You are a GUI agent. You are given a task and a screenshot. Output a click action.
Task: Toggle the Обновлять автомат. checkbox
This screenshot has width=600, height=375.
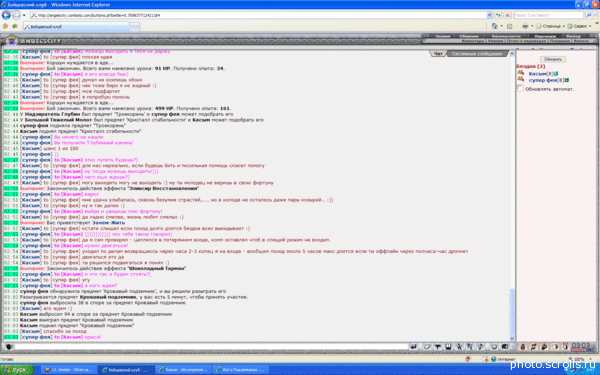520,89
